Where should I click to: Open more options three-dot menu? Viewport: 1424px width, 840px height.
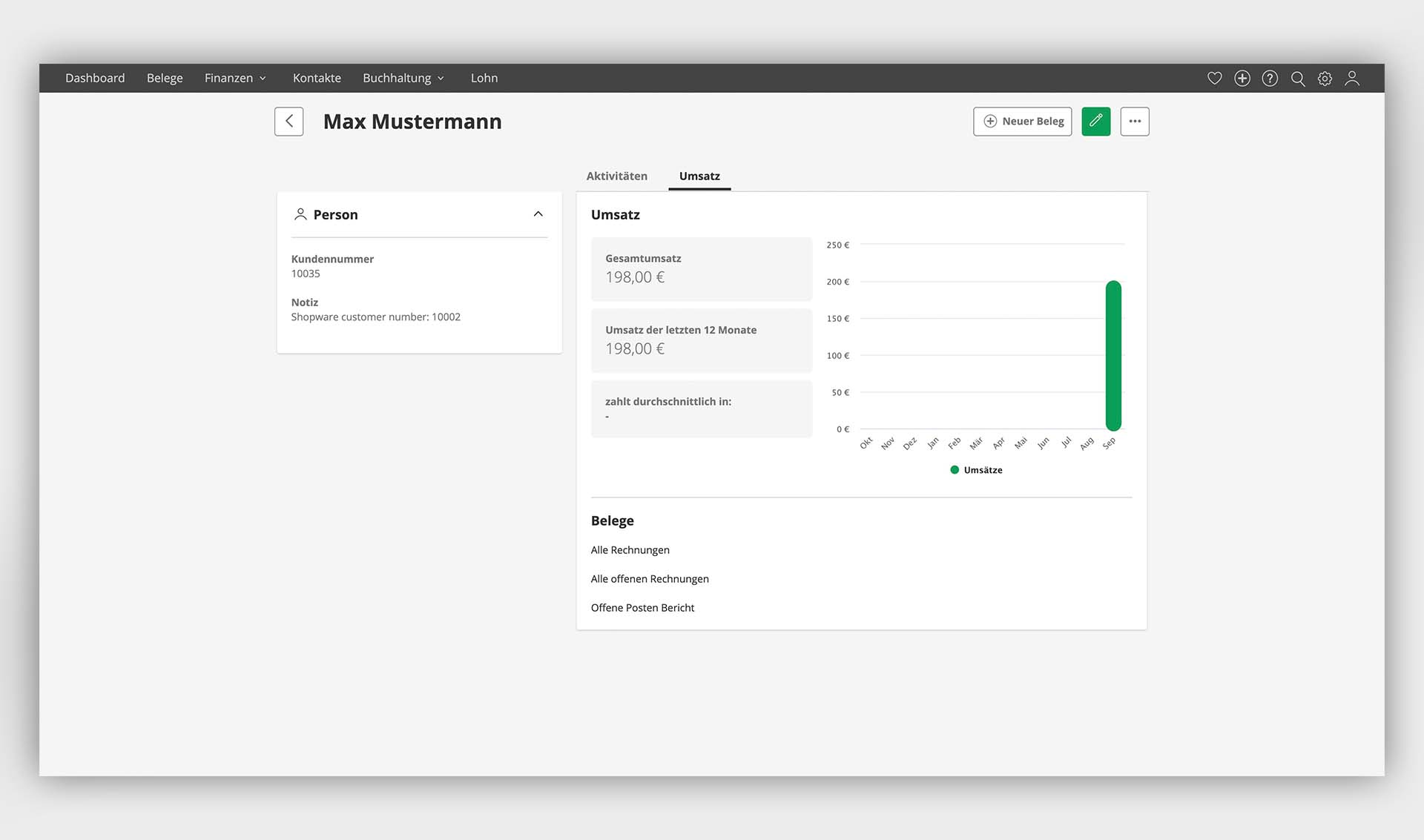[1135, 121]
